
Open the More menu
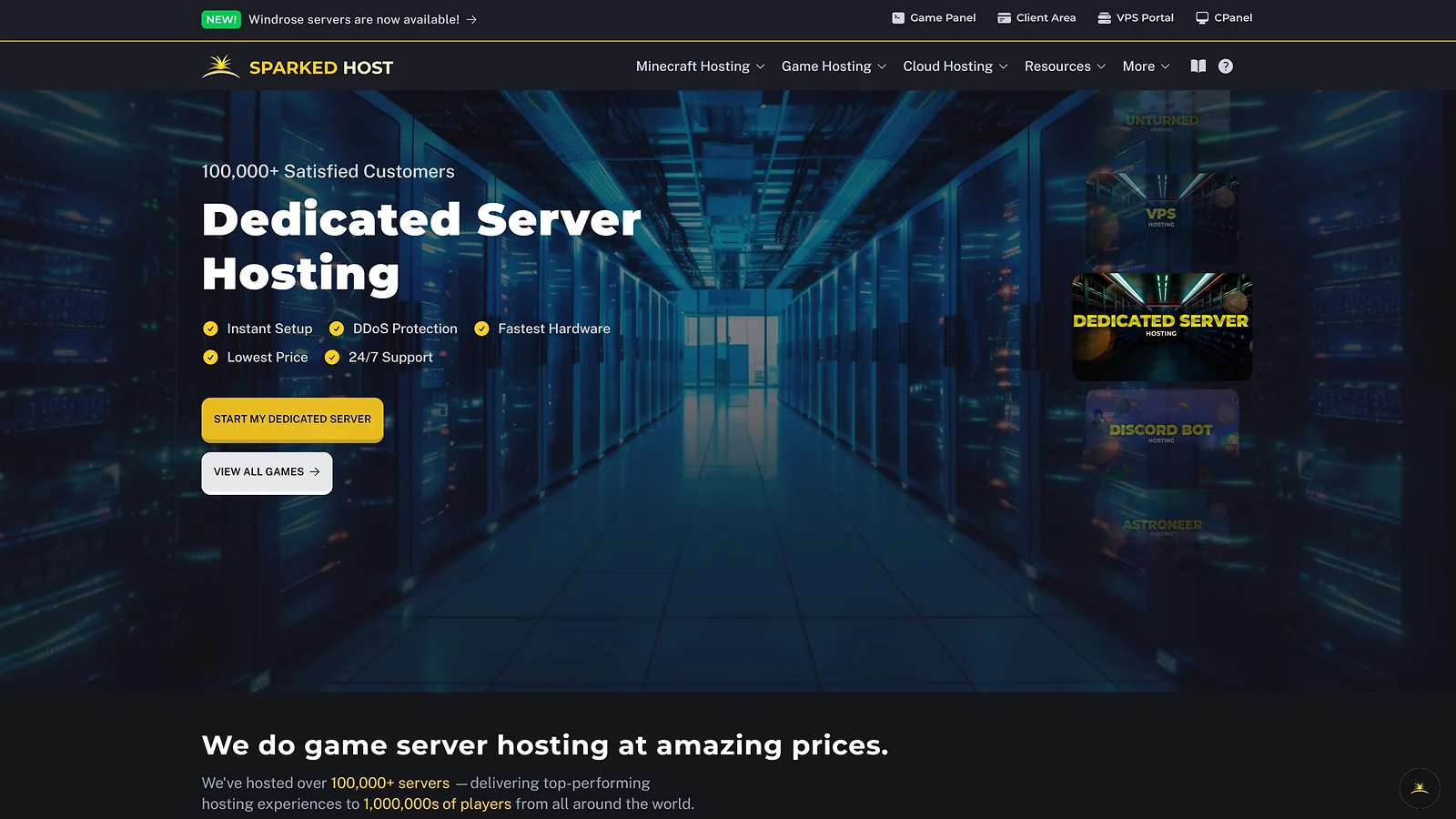1147,66
